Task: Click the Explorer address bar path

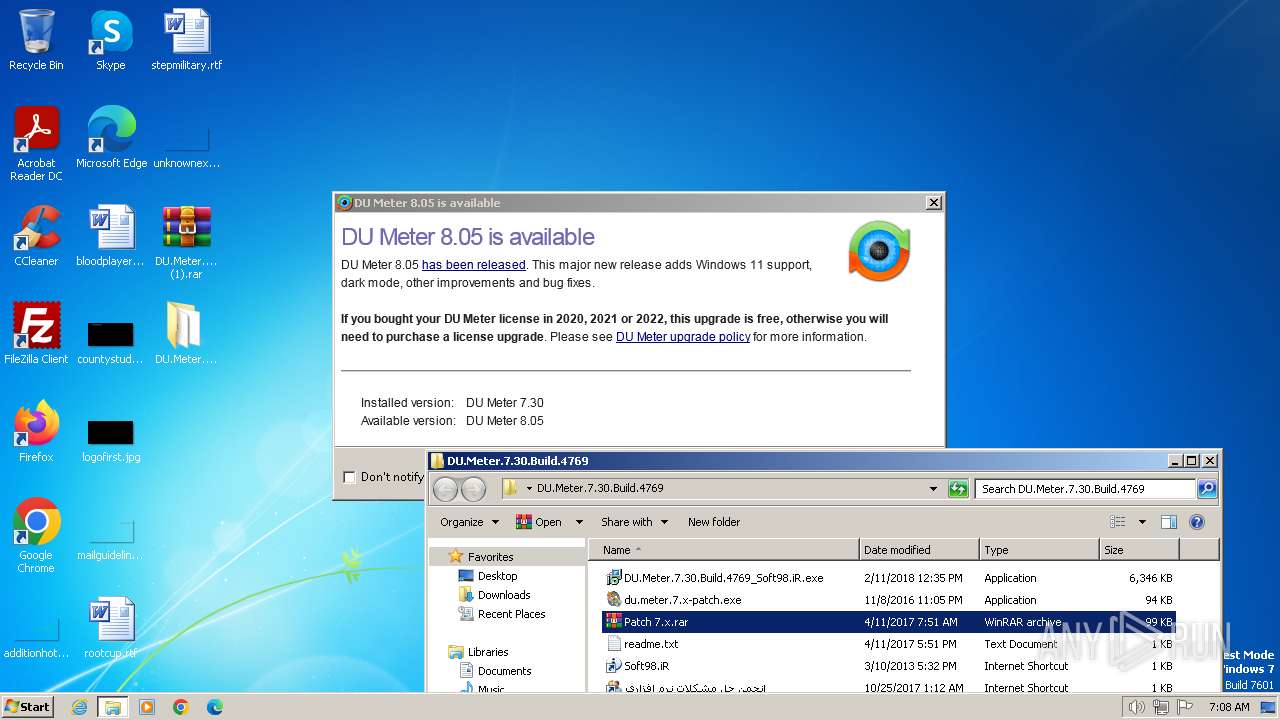Action: (720, 489)
